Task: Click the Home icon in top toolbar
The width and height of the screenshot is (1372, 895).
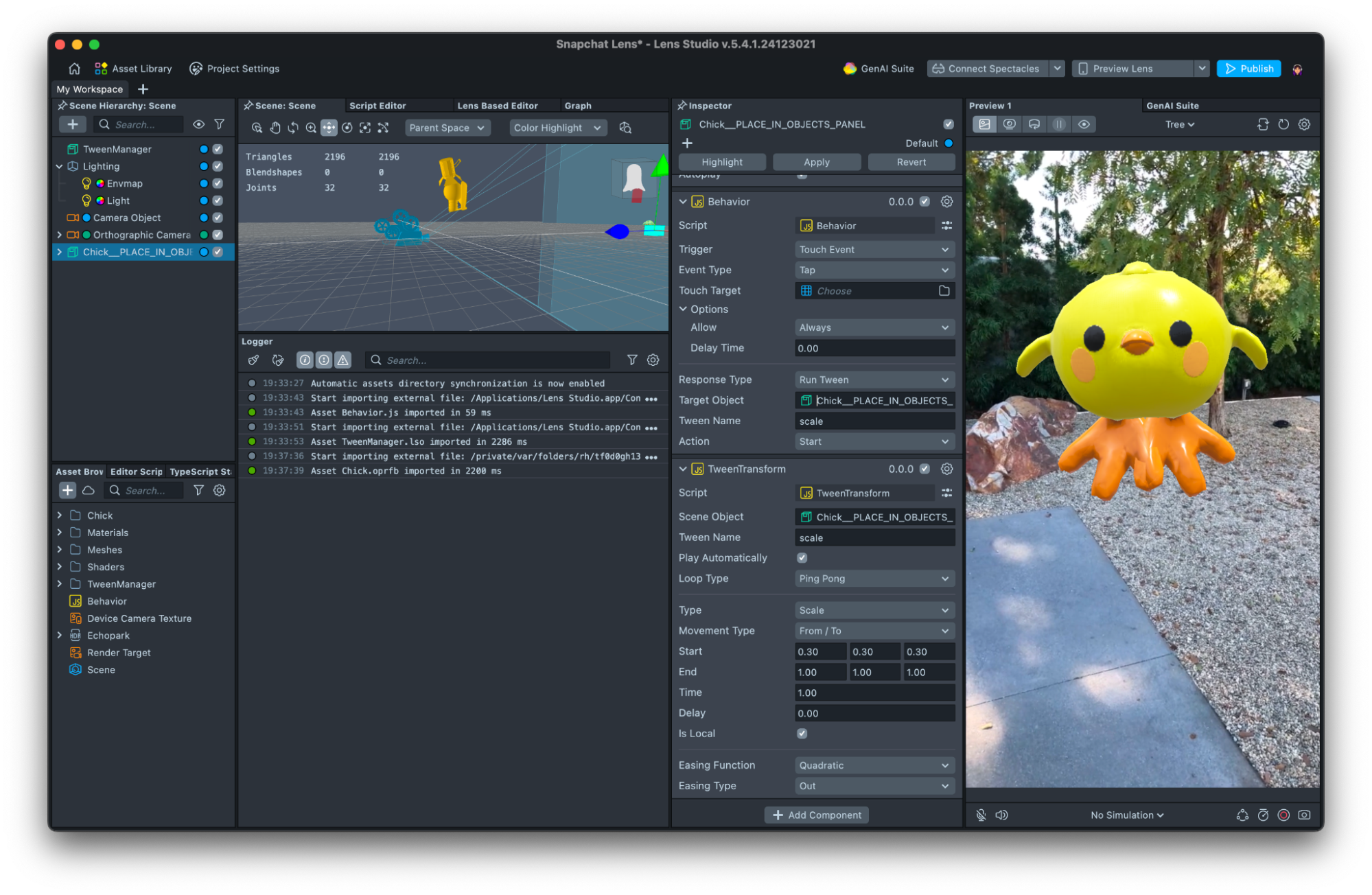Action: point(74,69)
